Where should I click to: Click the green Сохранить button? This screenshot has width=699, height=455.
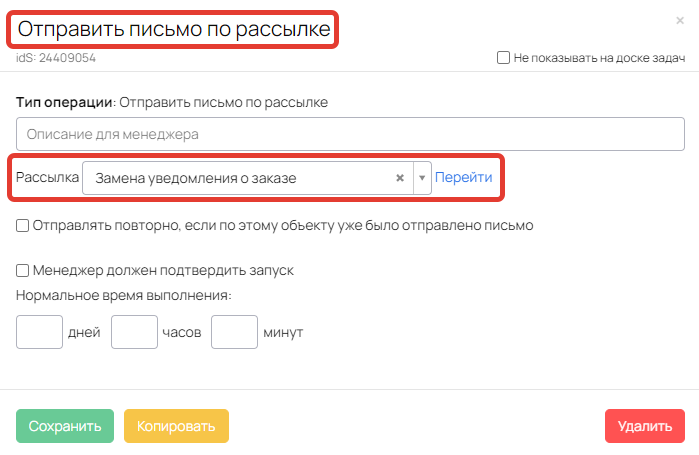tap(65, 426)
